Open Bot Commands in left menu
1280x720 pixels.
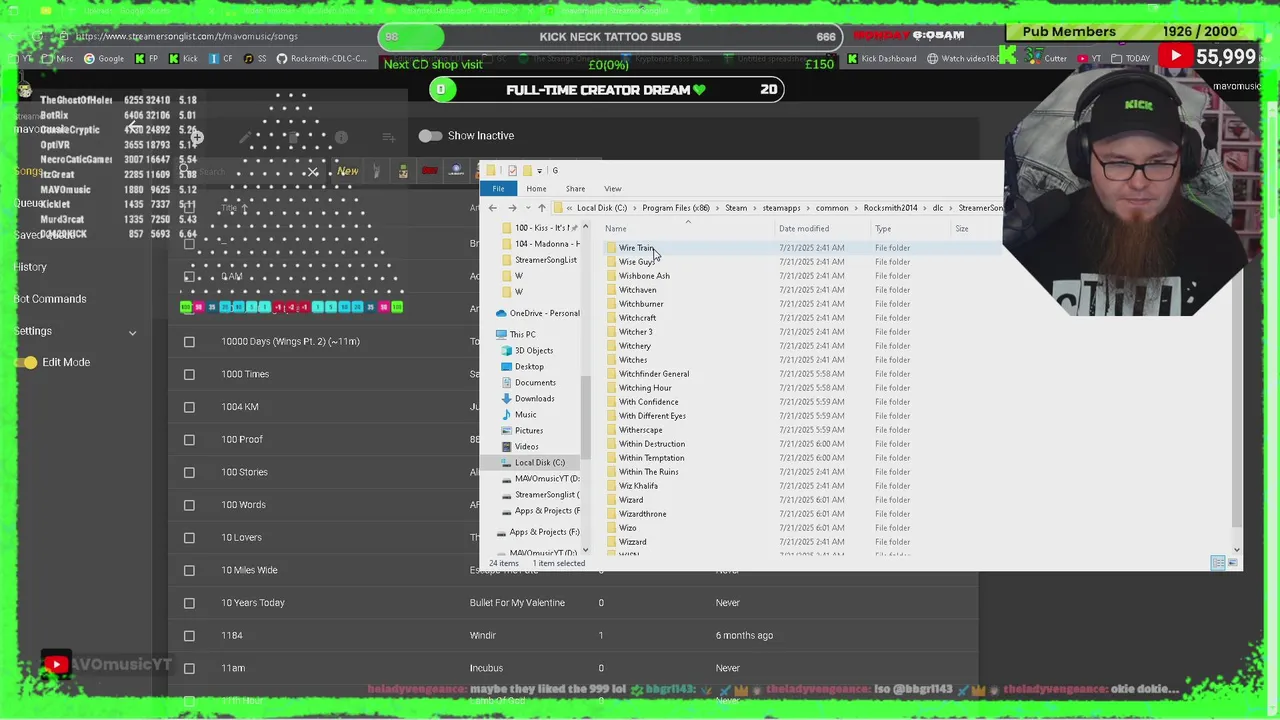point(50,299)
